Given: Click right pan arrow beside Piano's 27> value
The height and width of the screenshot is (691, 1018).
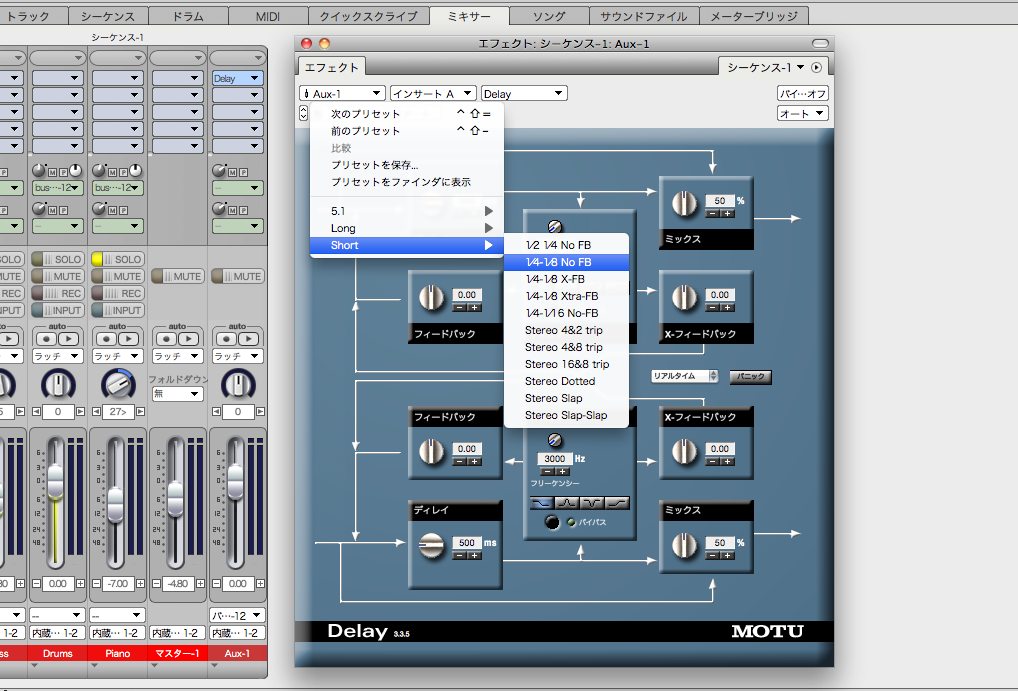Looking at the screenshot, I should (140, 411).
